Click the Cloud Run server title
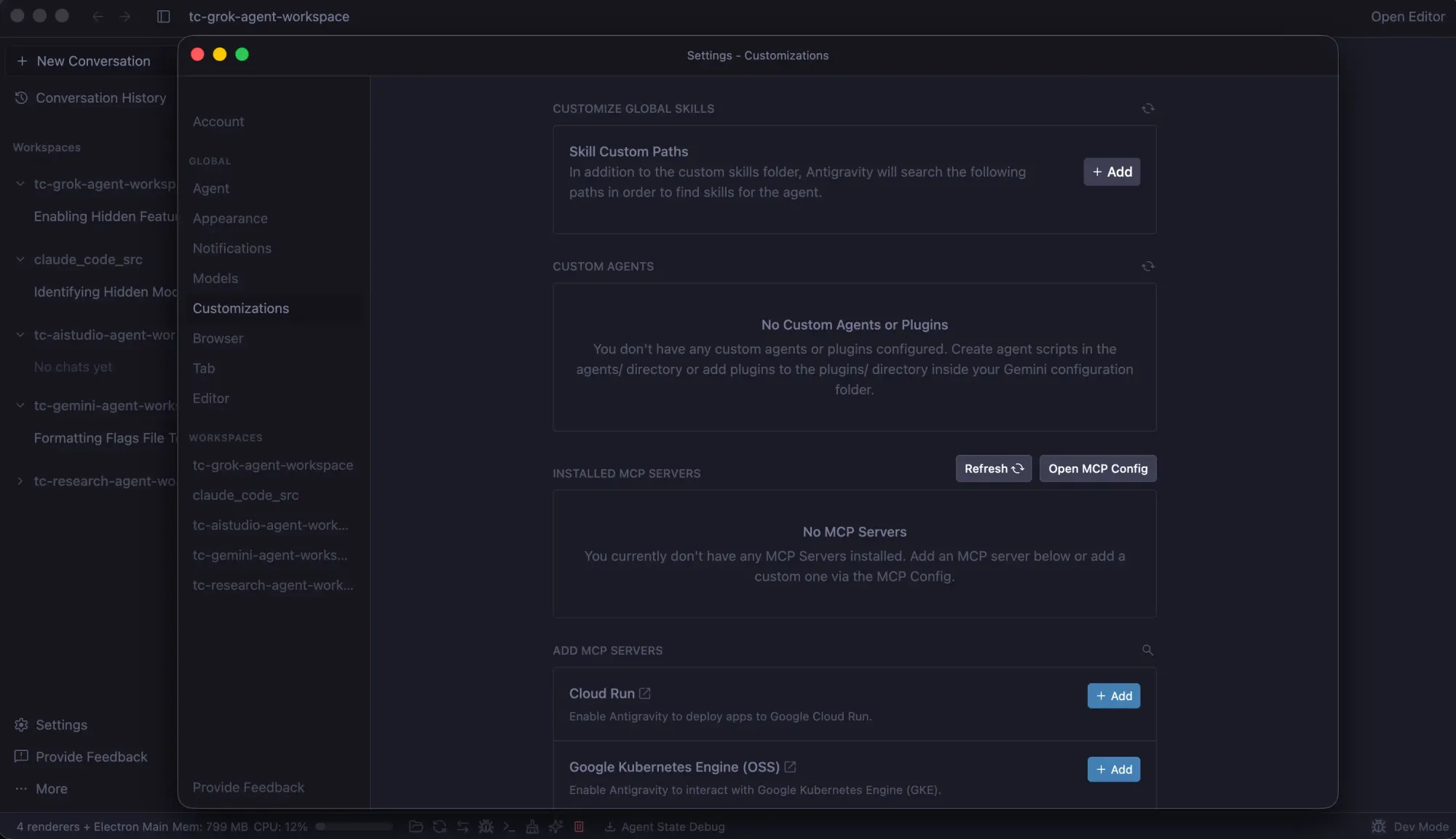 [601, 693]
